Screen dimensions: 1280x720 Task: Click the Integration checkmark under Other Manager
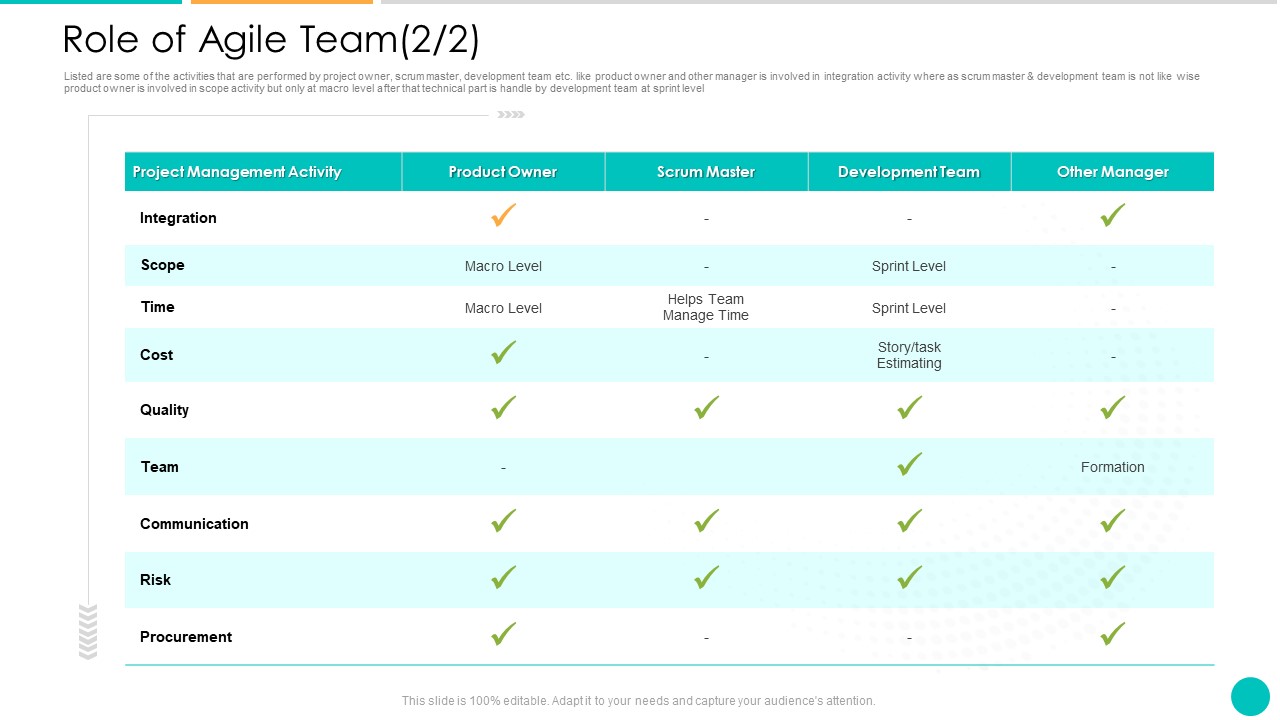[x=1113, y=215]
